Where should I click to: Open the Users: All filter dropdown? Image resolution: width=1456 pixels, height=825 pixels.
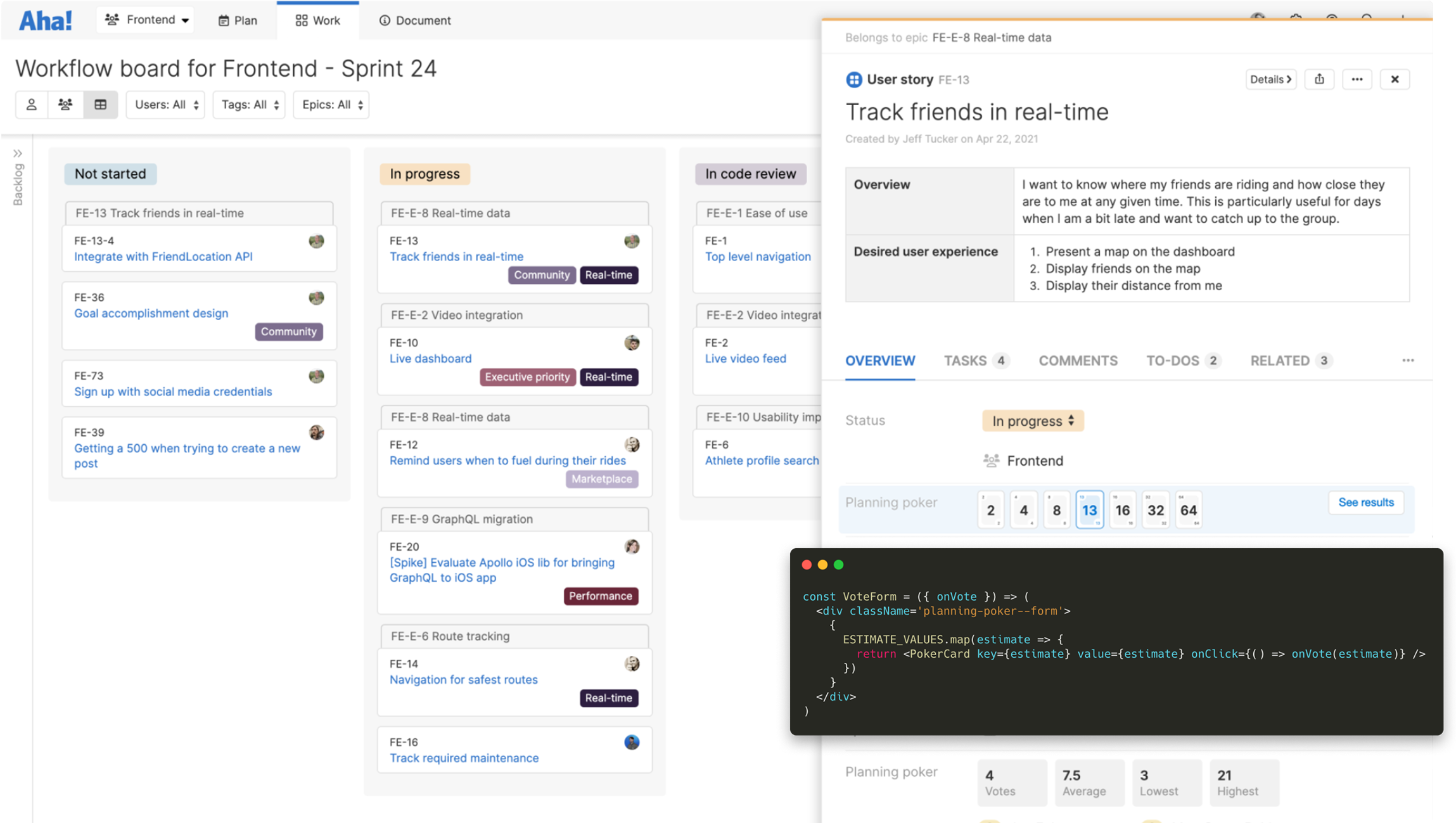(165, 104)
